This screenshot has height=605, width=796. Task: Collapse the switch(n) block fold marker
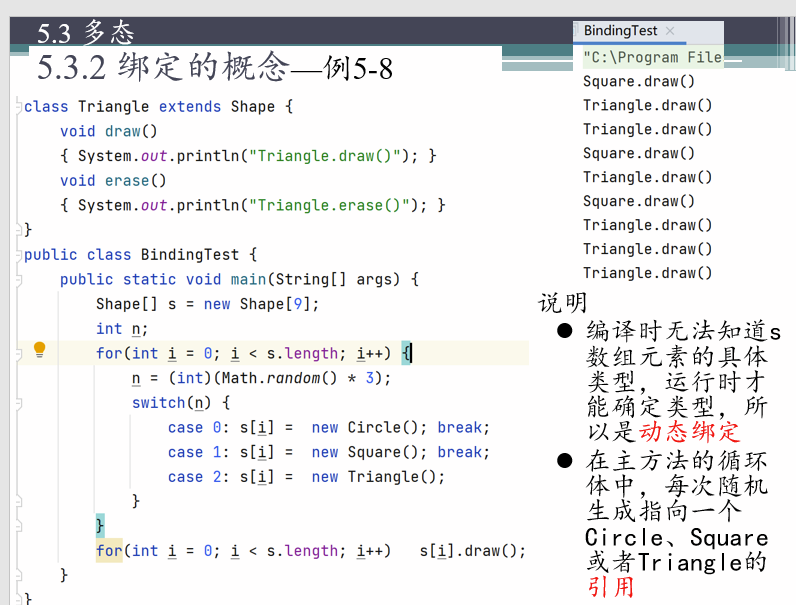pyautogui.click(x=18, y=404)
